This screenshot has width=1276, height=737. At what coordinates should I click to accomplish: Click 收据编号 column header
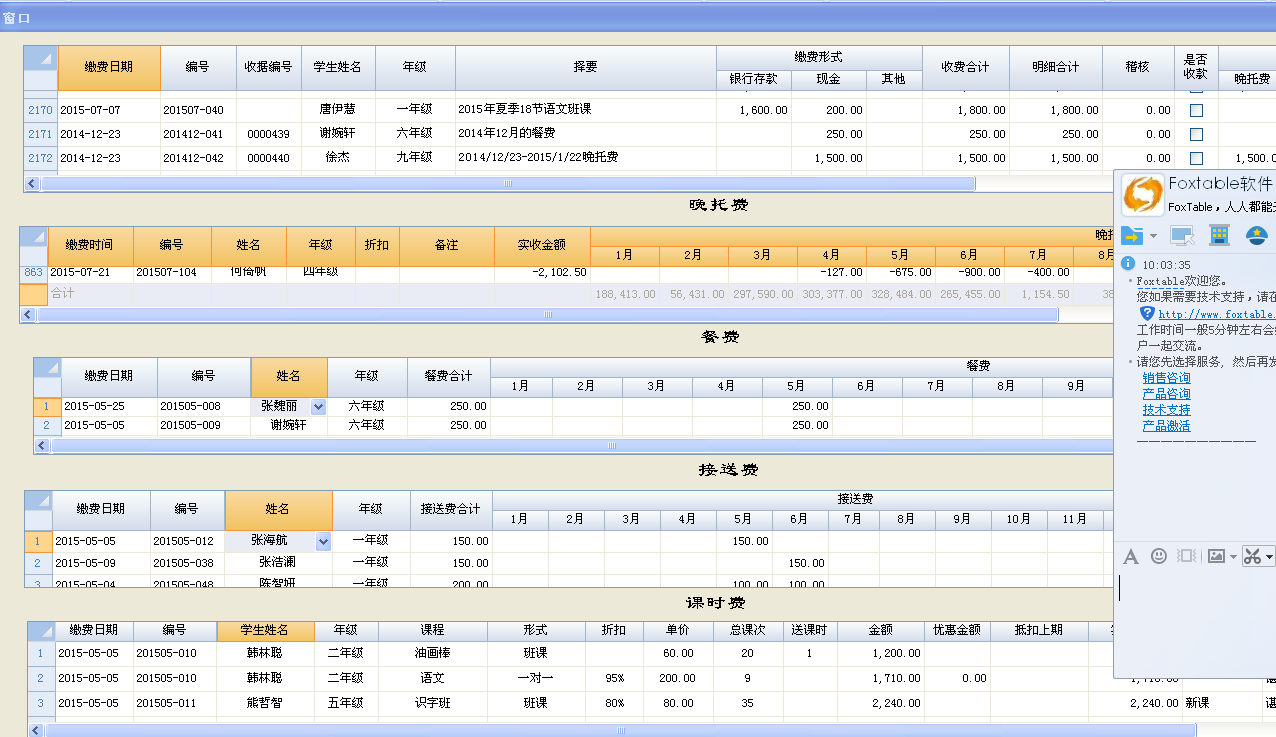(269, 67)
